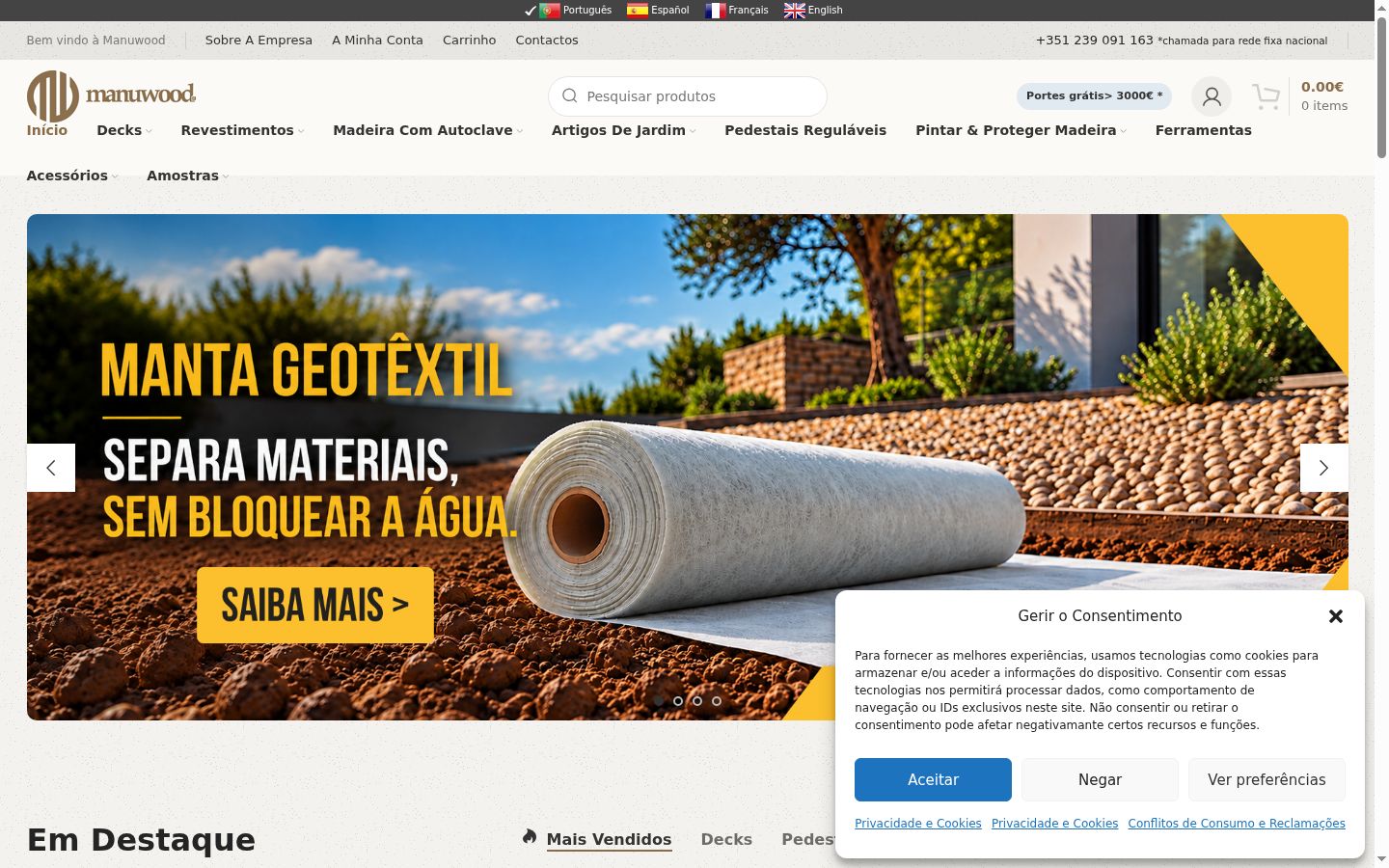The width and height of the screenshot is (1389, 868).
Task: Go to previous banner slide arrow
Action: 51,468
